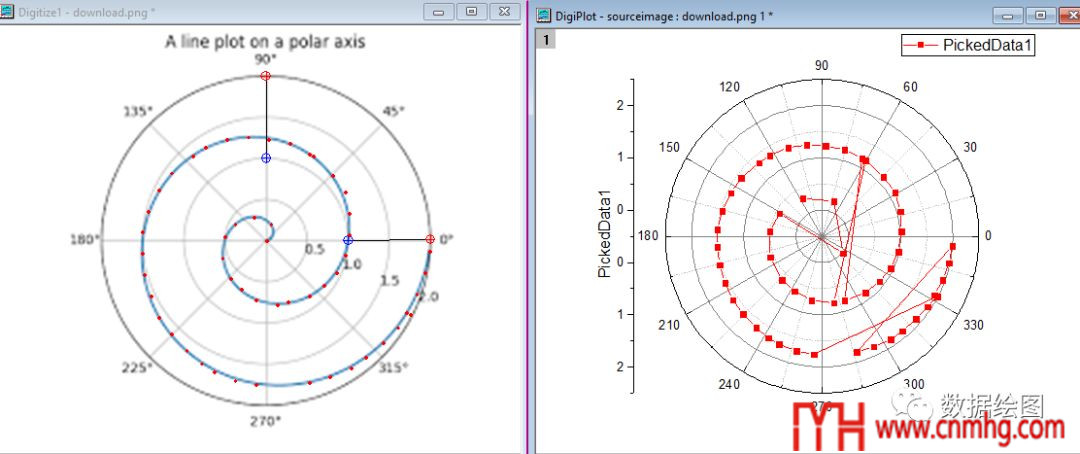The image size is (1080, 454).
Task: Select the red axis marker at 90° top
Action: tap(265, 76)
